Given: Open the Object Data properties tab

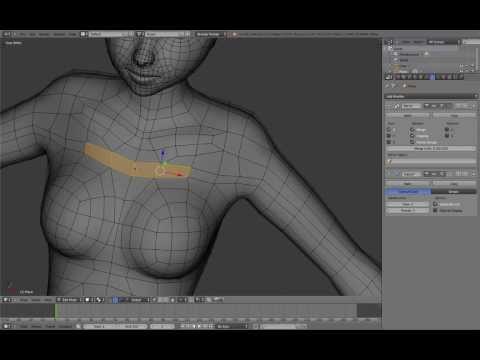Looking at the screenshot, I should point(438,76).
